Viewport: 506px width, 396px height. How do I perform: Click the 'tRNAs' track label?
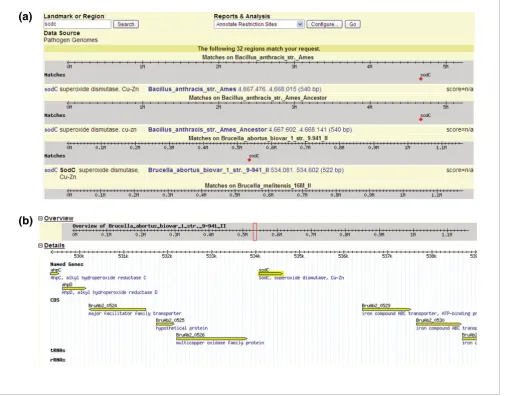[x=58, y=351]
